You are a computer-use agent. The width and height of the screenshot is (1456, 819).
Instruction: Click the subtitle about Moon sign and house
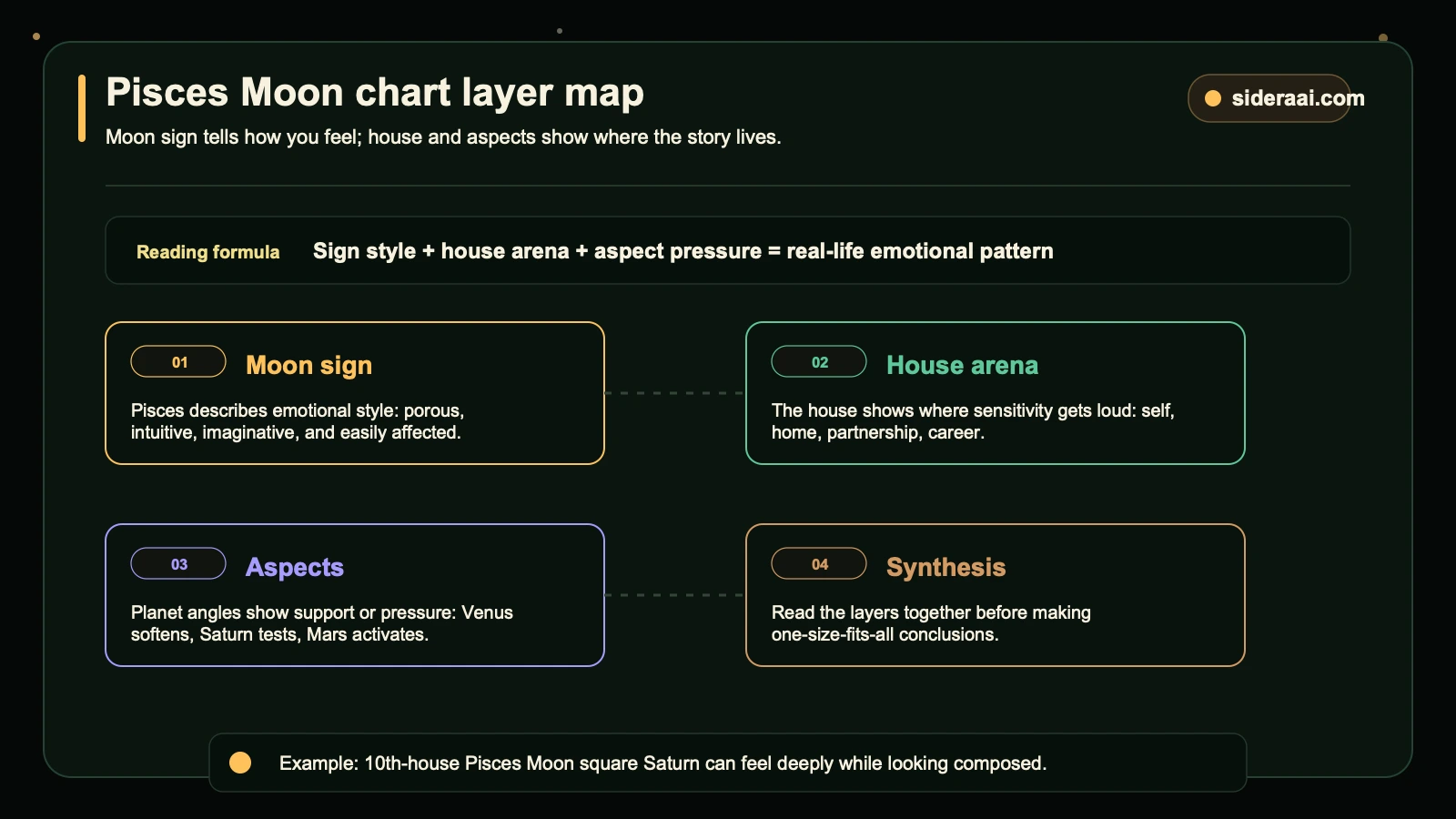[x=443, y=137]
